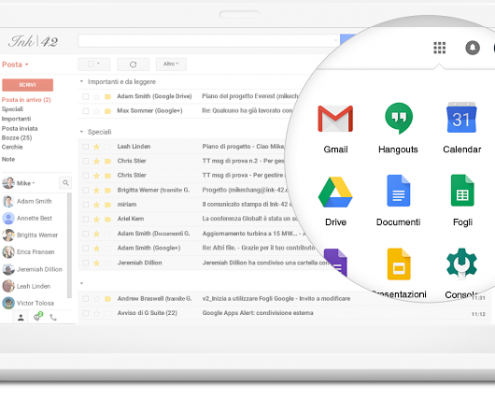Open the Mike status dropdown
The width and height of the screenshot is (495, 400).
point(26,183)
